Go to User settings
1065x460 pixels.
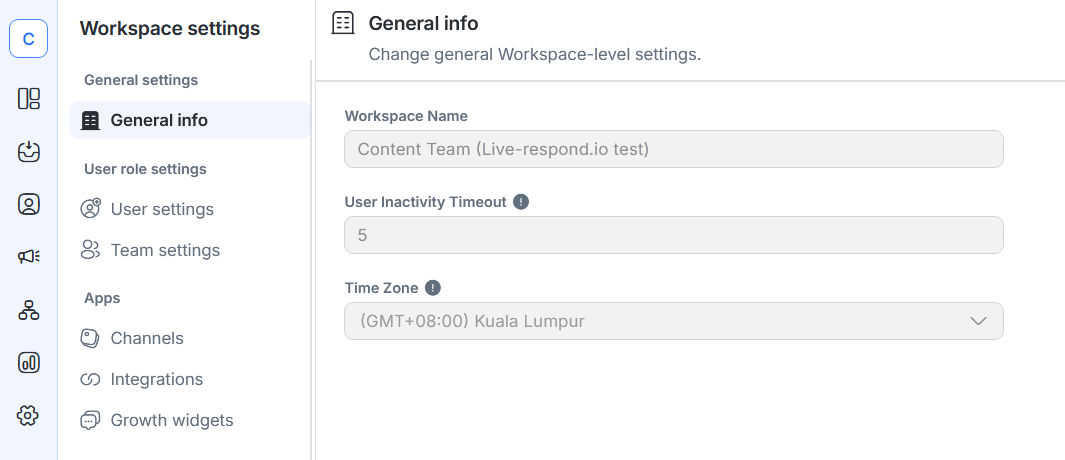tap(162, 209)
